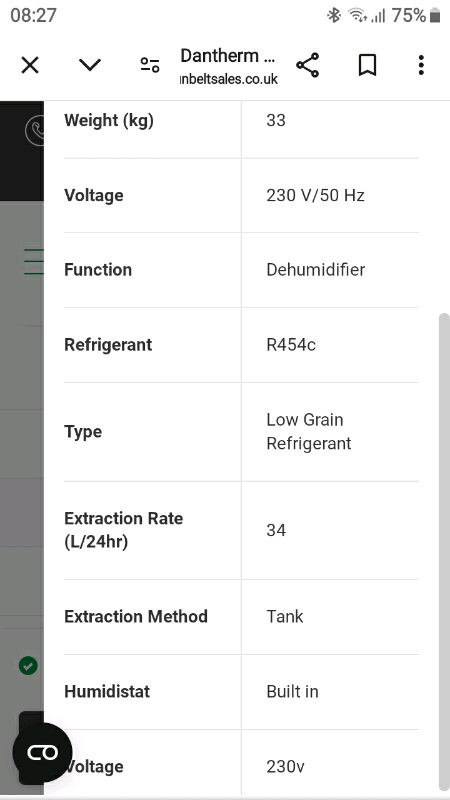The image size is (450, 800).
Task: Open the round chat widget button
Action: coord(42,753)
